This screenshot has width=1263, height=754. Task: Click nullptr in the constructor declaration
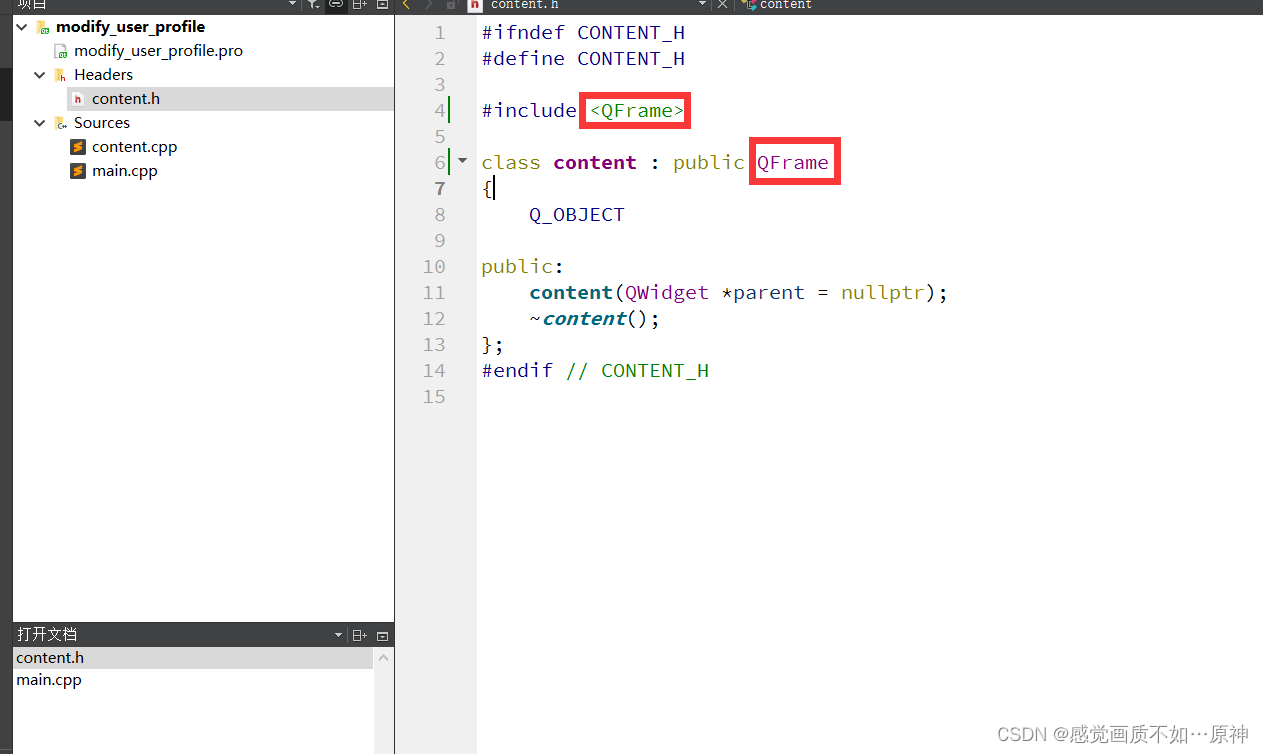coord(883,293)
